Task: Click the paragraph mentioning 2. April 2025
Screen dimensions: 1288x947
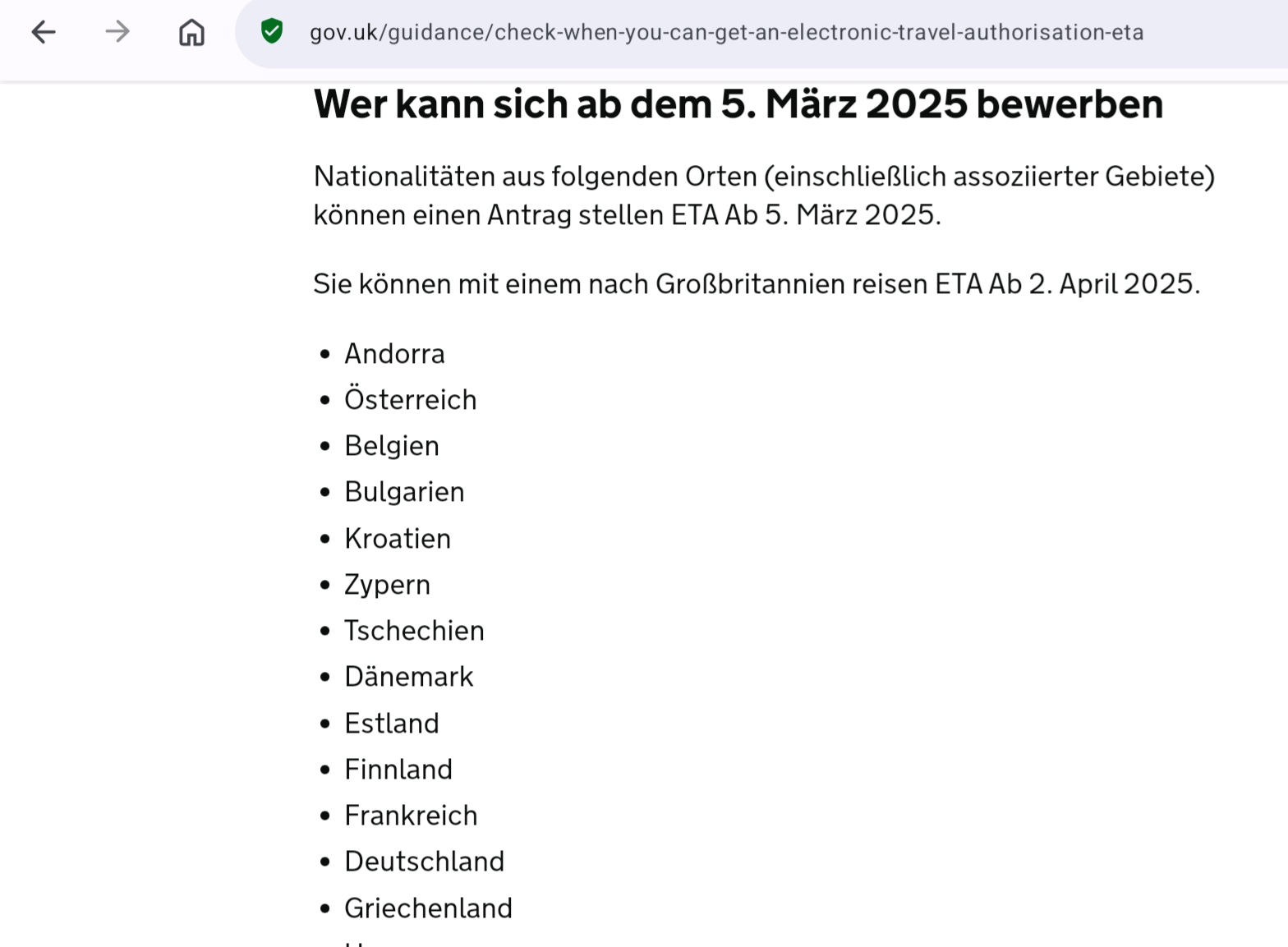Action: 757,284
